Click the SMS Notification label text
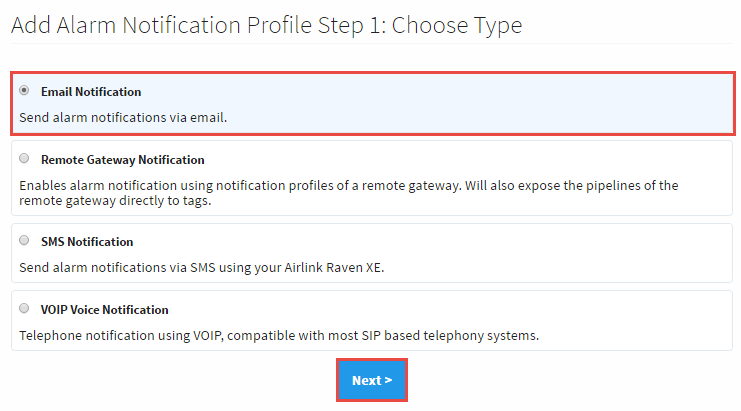Viewport: 741px width, 411px height. pos(87,241)
